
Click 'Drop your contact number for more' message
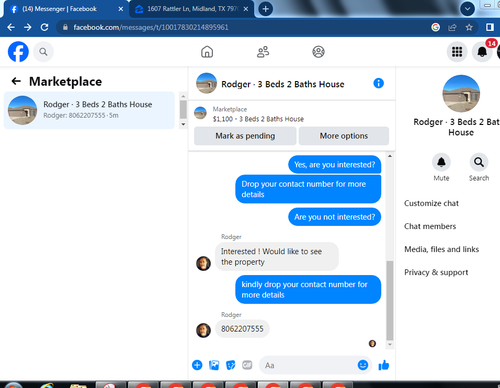[x=308, y=189]
